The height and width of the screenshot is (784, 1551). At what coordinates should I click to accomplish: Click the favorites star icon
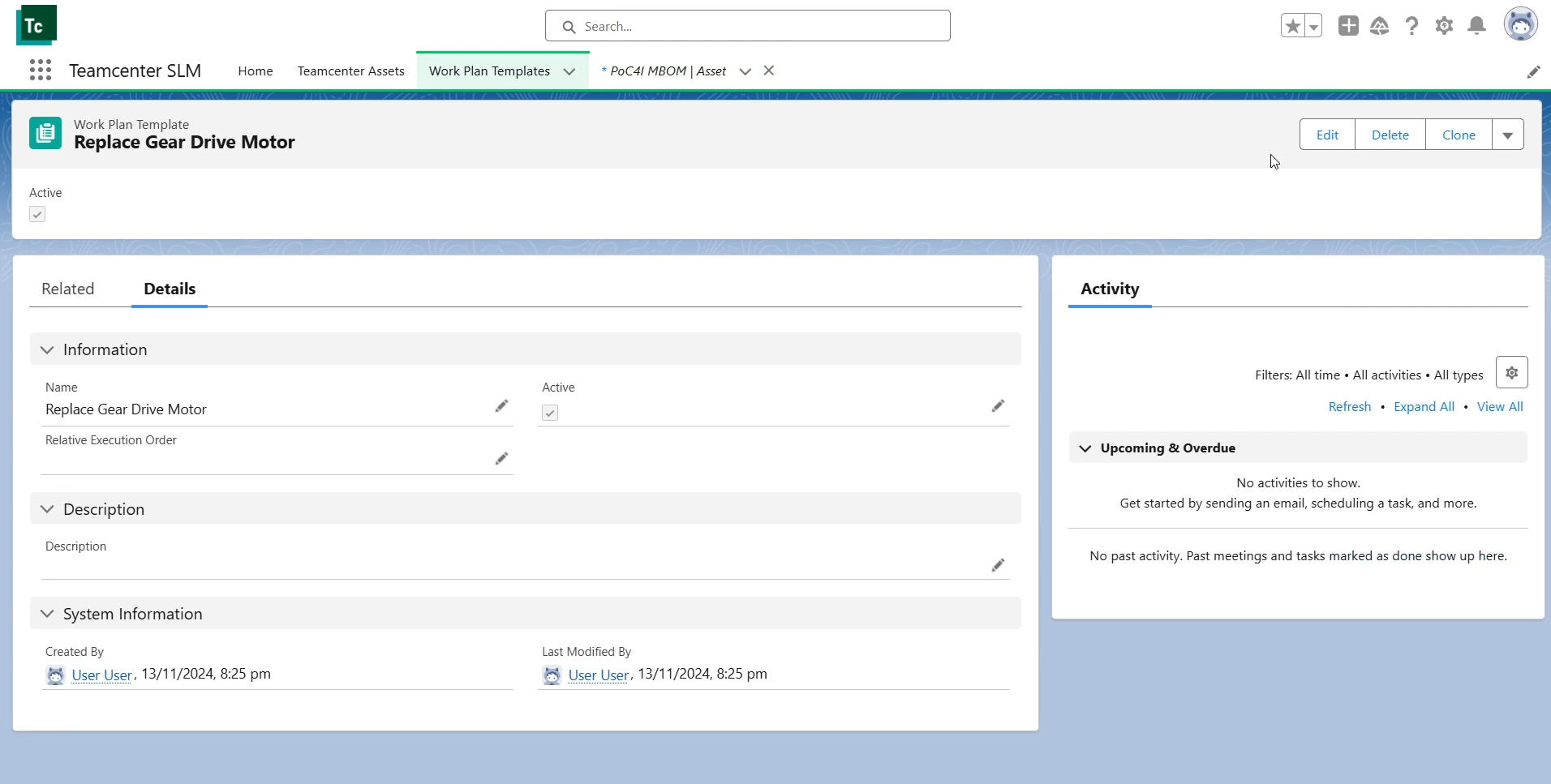pyautogui.click(x=1293, y=25)
